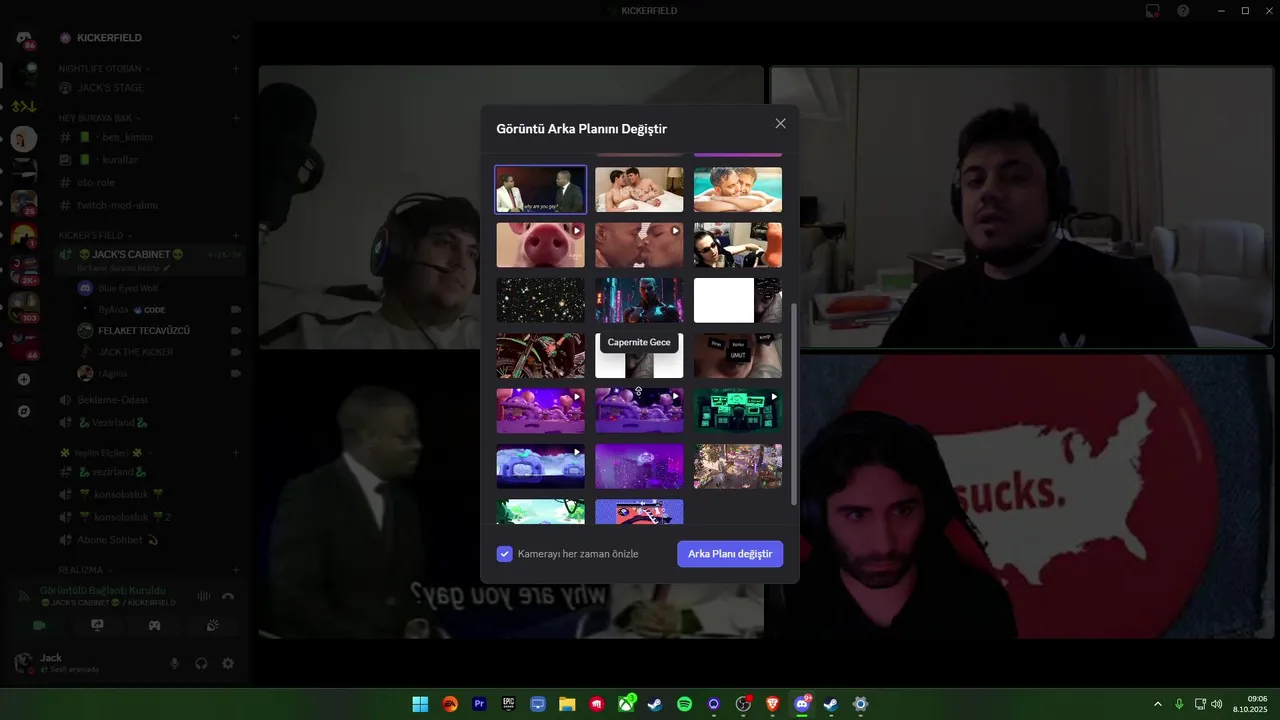Join the konsolosluk 2 voice channel

tap(150, 517)
